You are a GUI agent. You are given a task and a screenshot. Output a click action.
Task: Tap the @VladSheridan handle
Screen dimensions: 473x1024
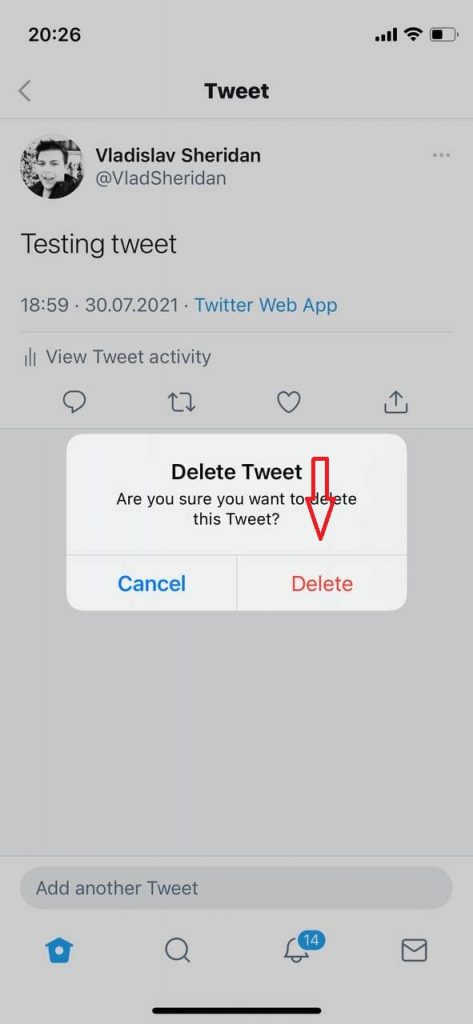[x=161, y=179]
